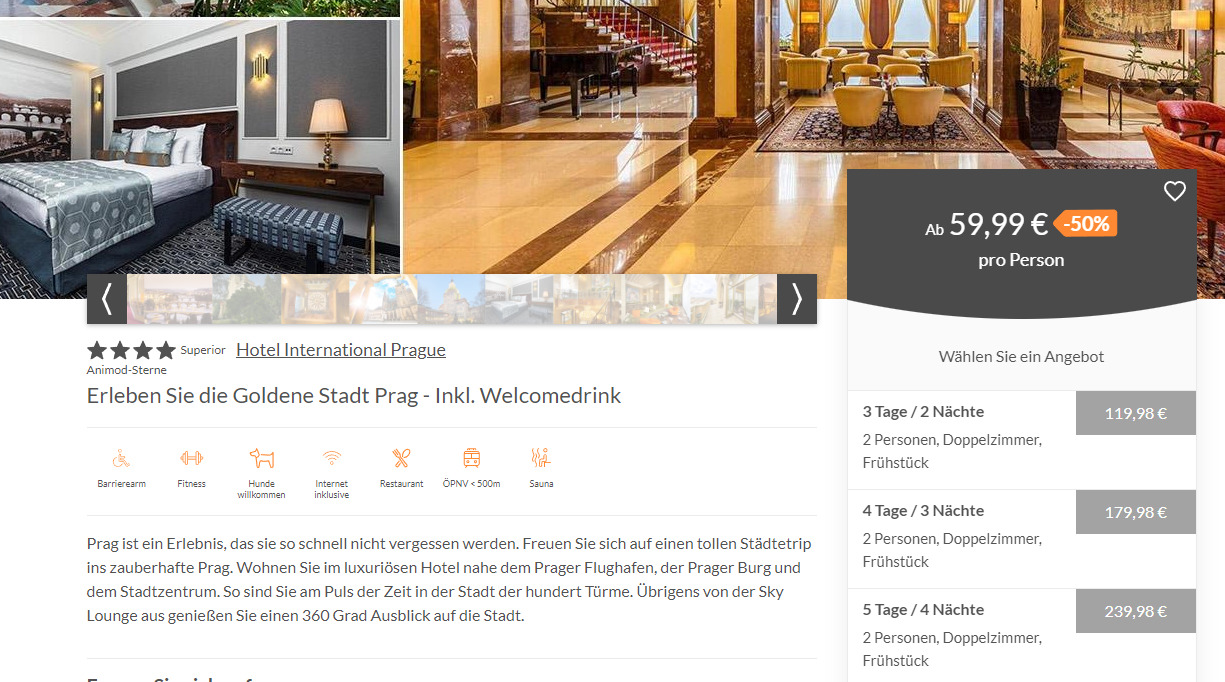The image size is (1225, 682).
Task: Show previous gallery image with left arrow
Action: (107, 299)
